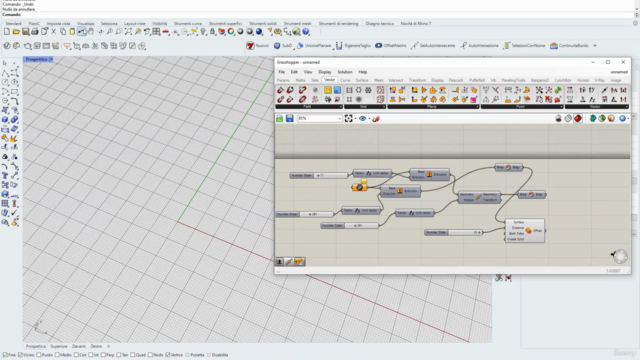
Task: Open the Grasshopper zoom percentage dropdown
Action: 339,118
